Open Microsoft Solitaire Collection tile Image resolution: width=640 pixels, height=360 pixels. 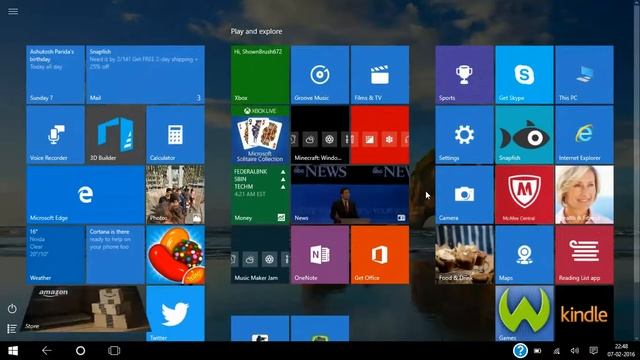pyautogui.click(x=260, y=135)
